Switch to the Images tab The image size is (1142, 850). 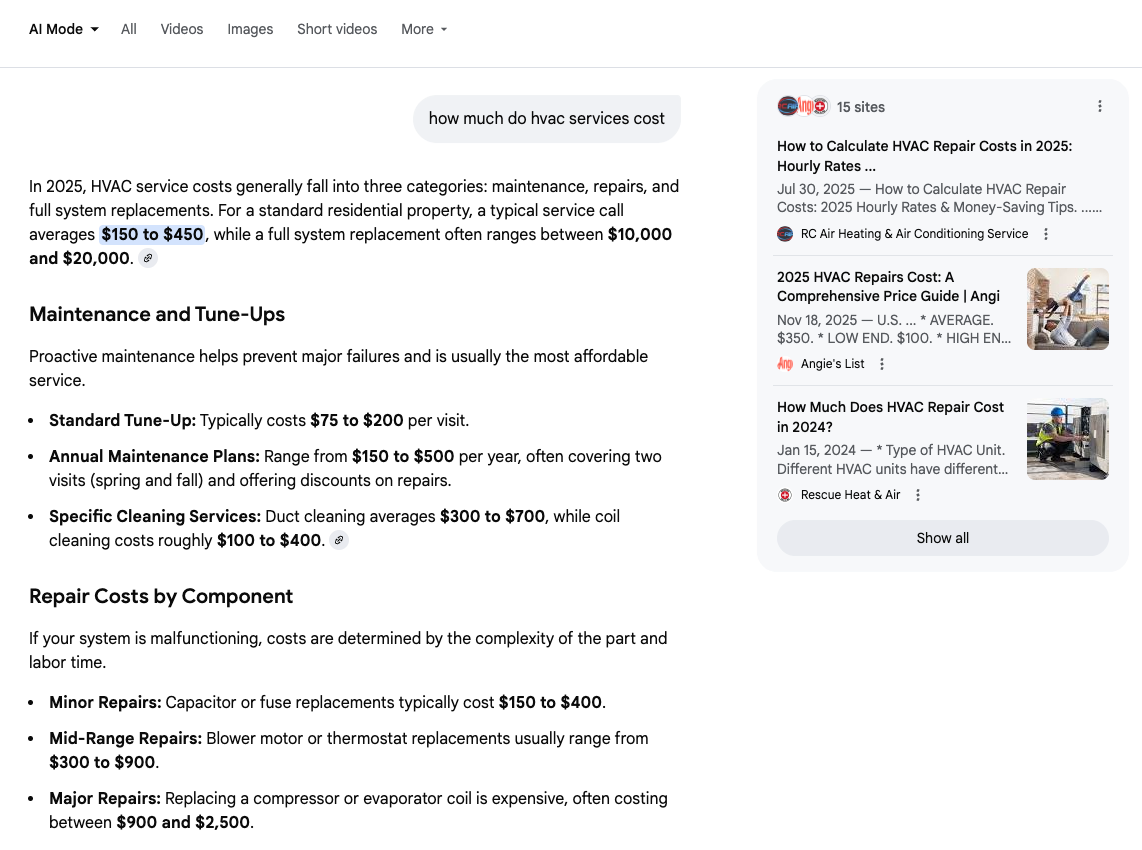pos(250,29)
